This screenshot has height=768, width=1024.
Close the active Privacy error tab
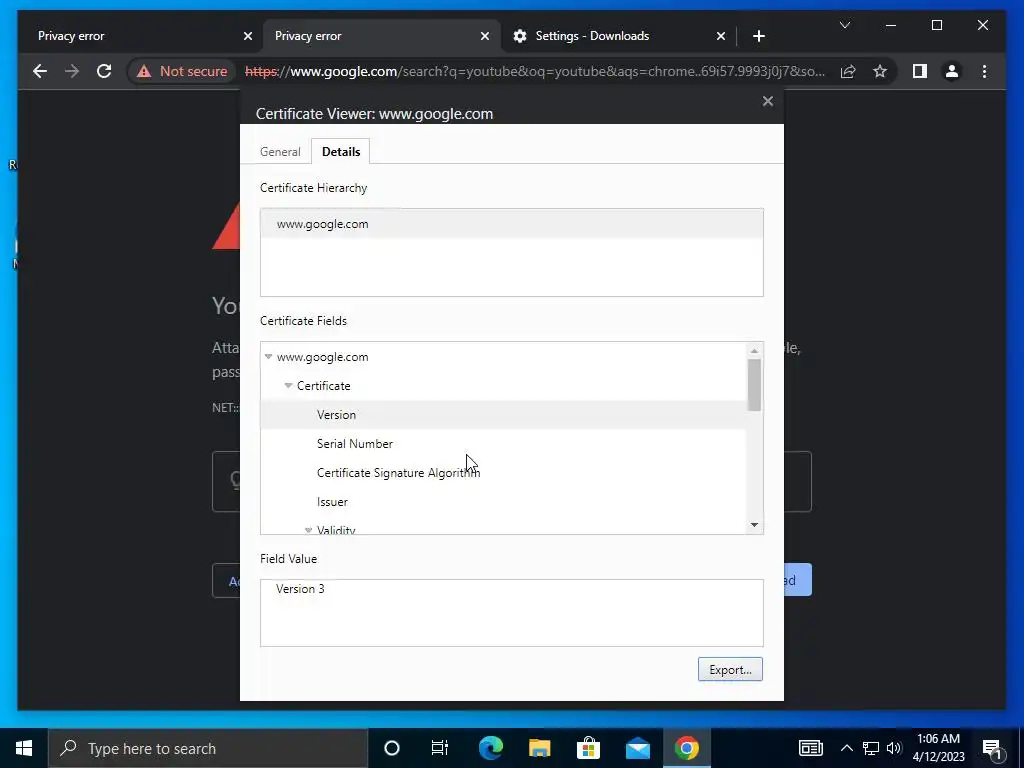485,36
